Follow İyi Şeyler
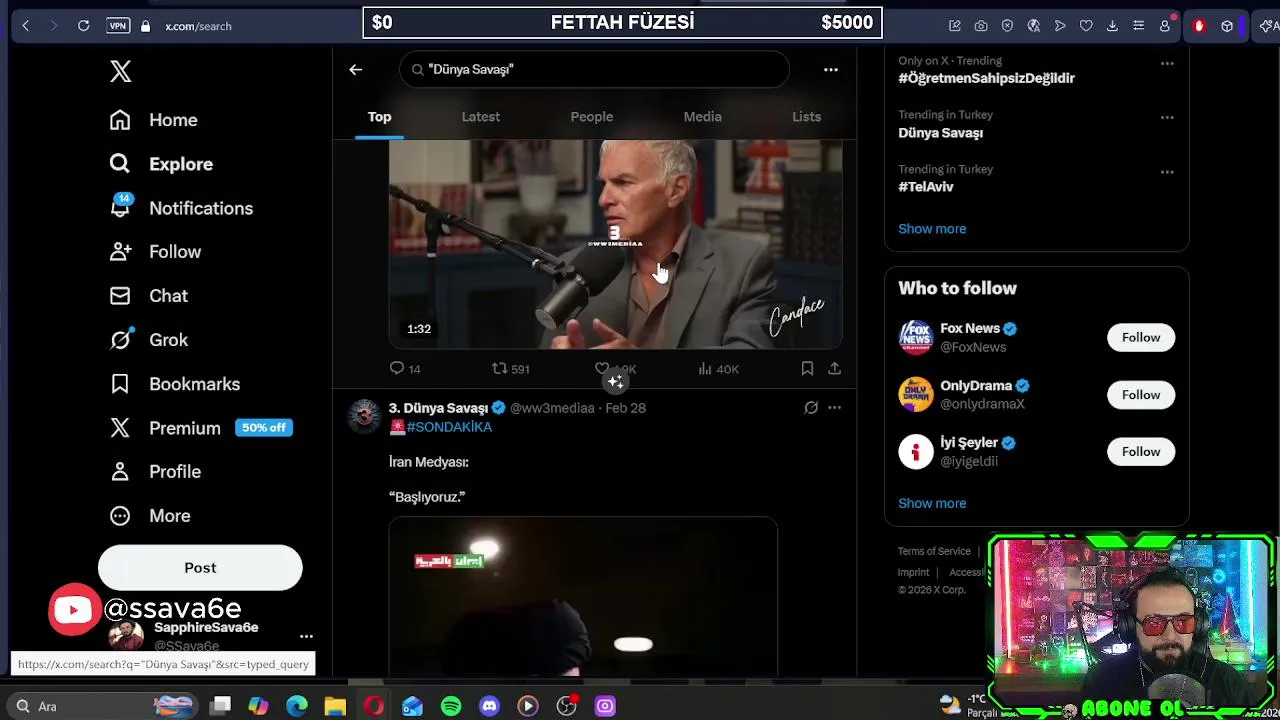This screenshot has width=1280, height=720. point(1141,452)
